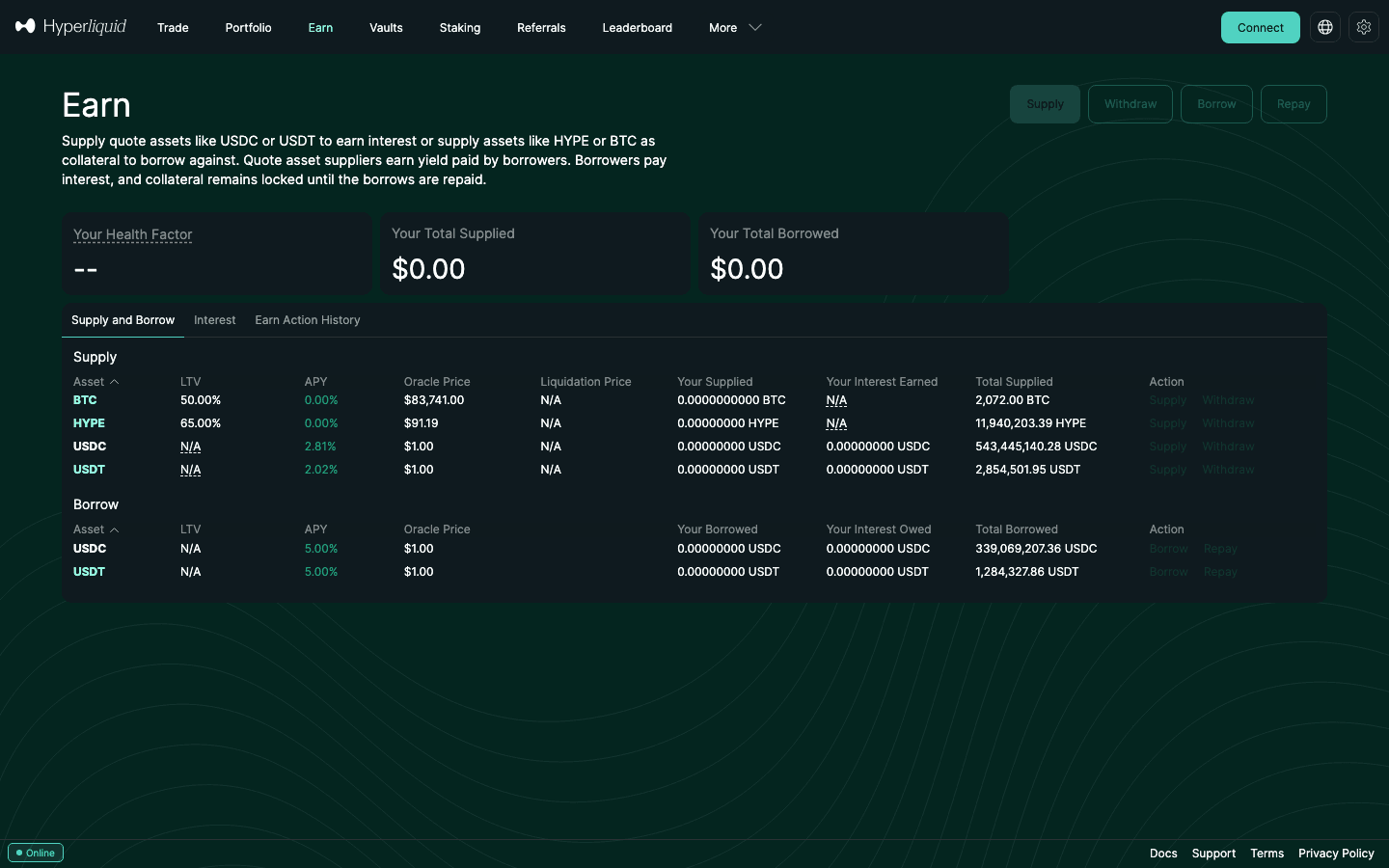The height and width of the screenshot is (868, 1389).
Task: Click the top Borrow button
Action: (x=1216, y=104)
